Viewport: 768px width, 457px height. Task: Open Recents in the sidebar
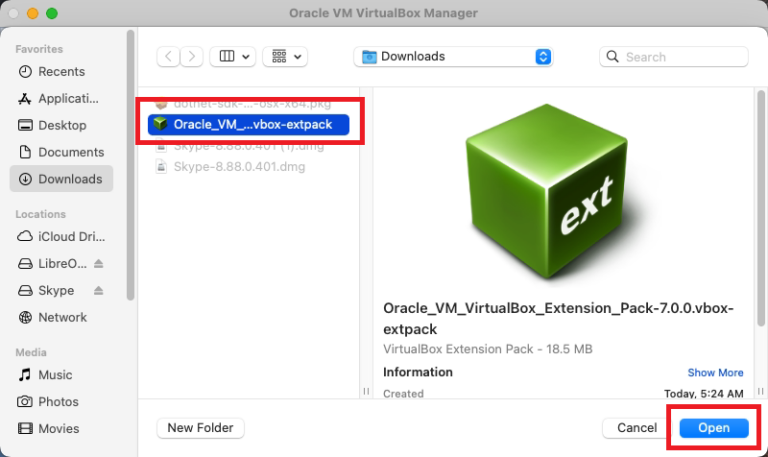click(61, 72)
